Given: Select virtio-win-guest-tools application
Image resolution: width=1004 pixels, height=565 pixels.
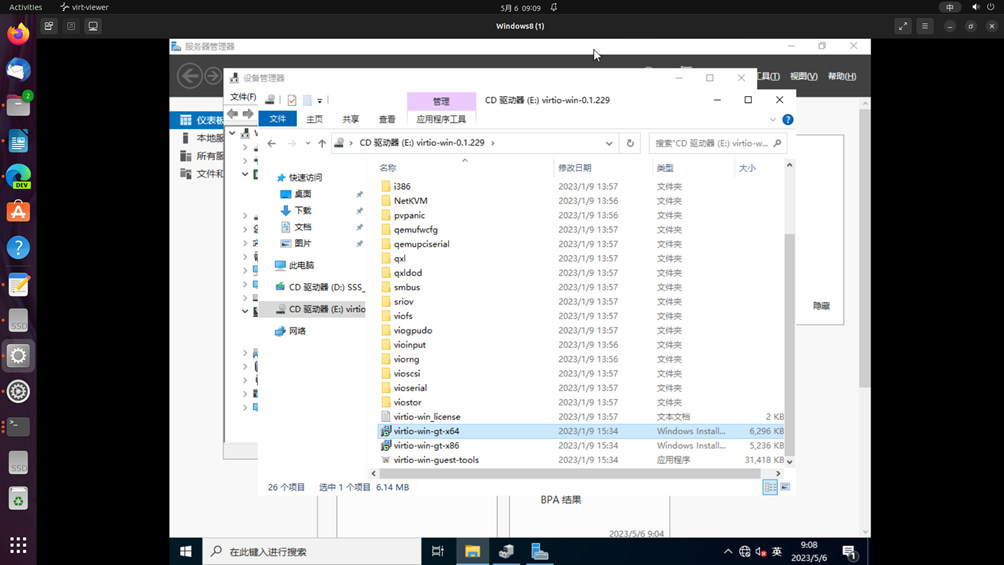Looking at the screenshot, I should point(436,460).
